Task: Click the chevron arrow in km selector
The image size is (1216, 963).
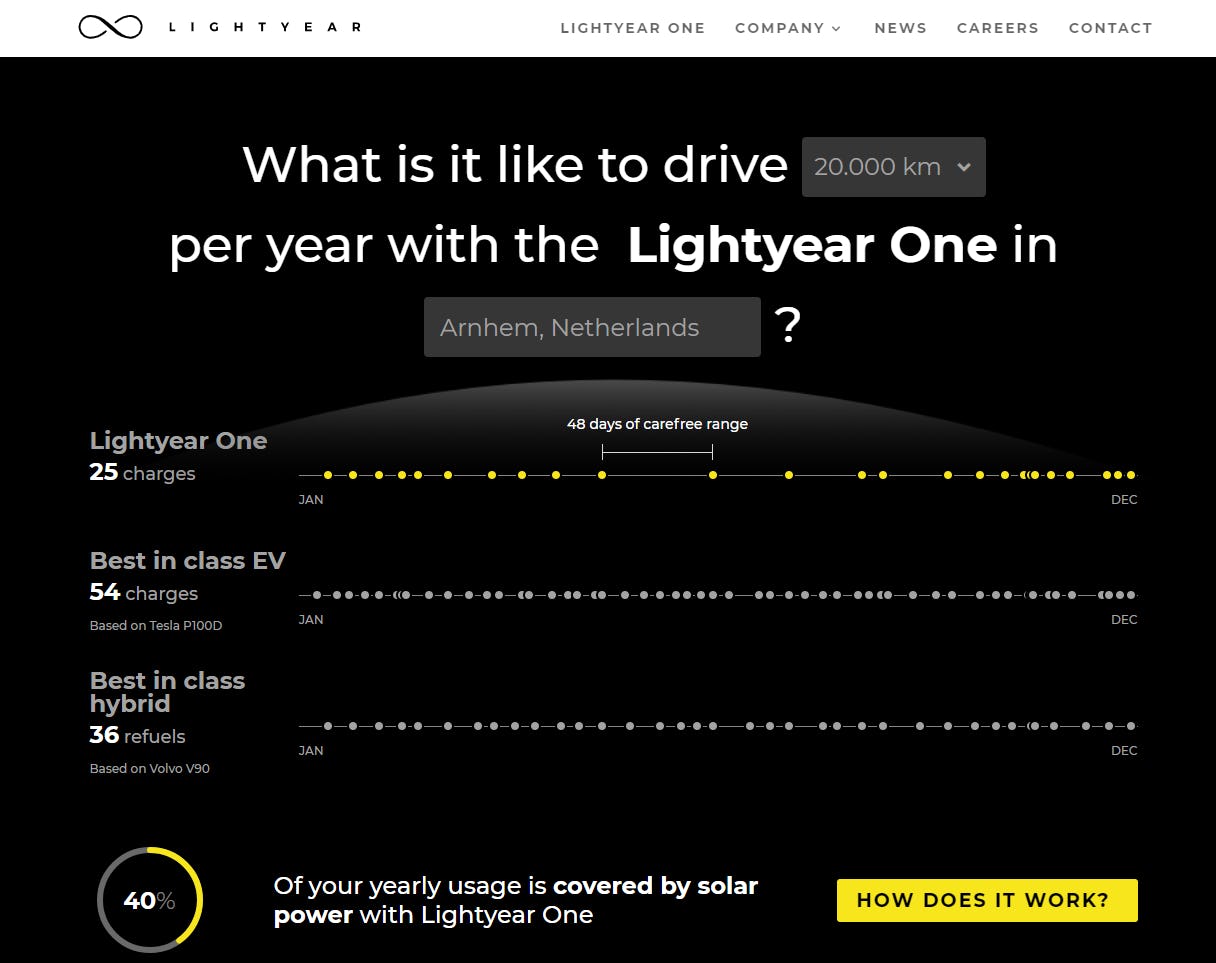Action: (964, 167)
